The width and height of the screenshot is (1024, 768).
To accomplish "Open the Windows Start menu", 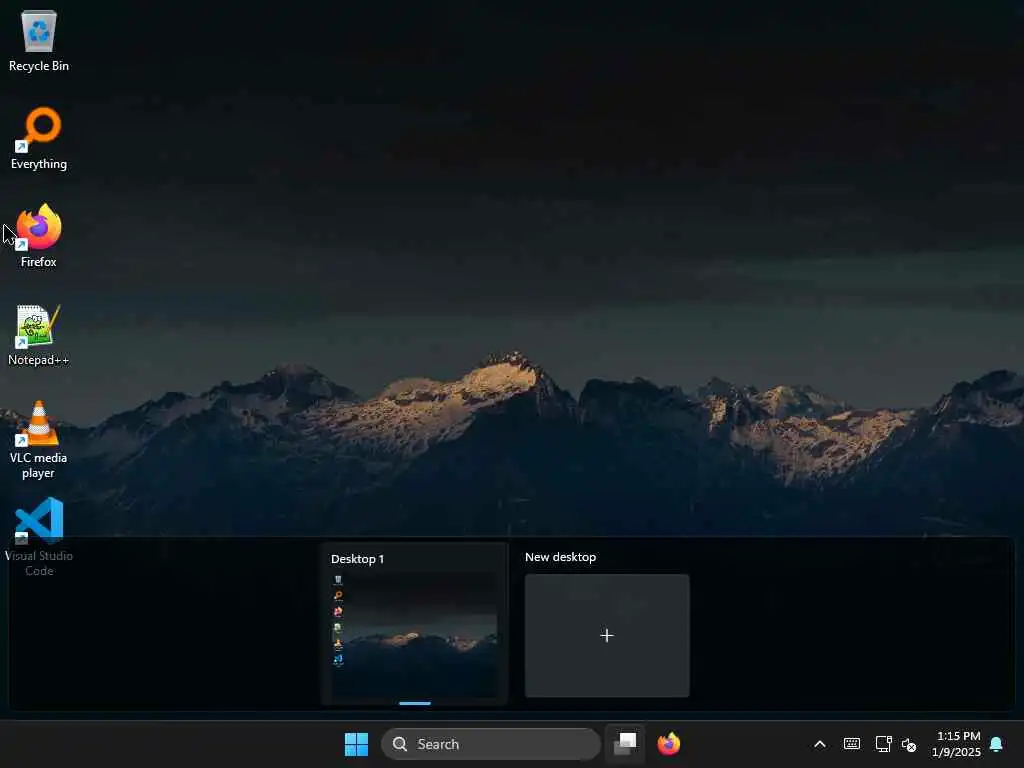I will tap(357, 744).
